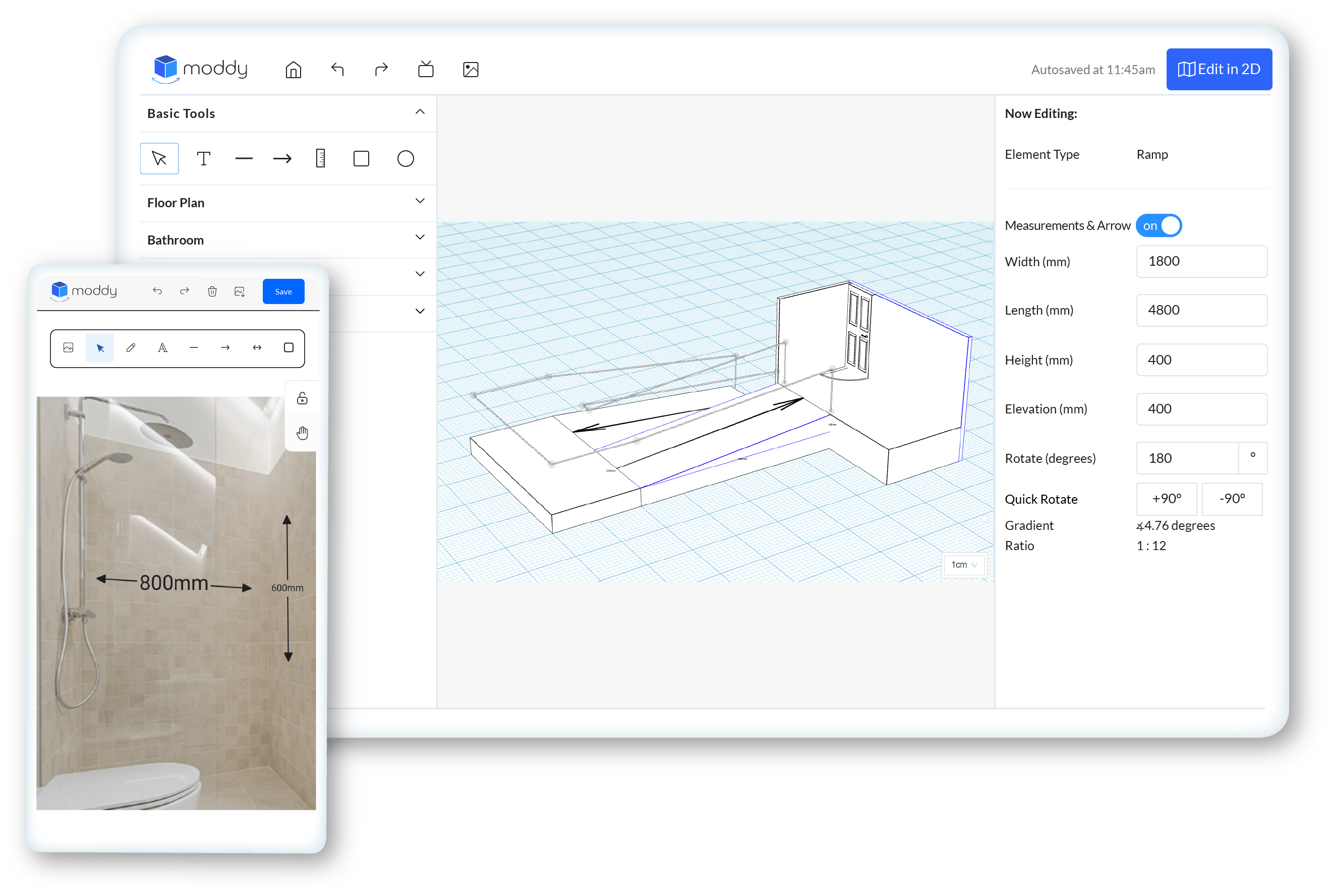Click Save on the mobile panel
The width and height of the screenshot is (1331, 896).
282,292
